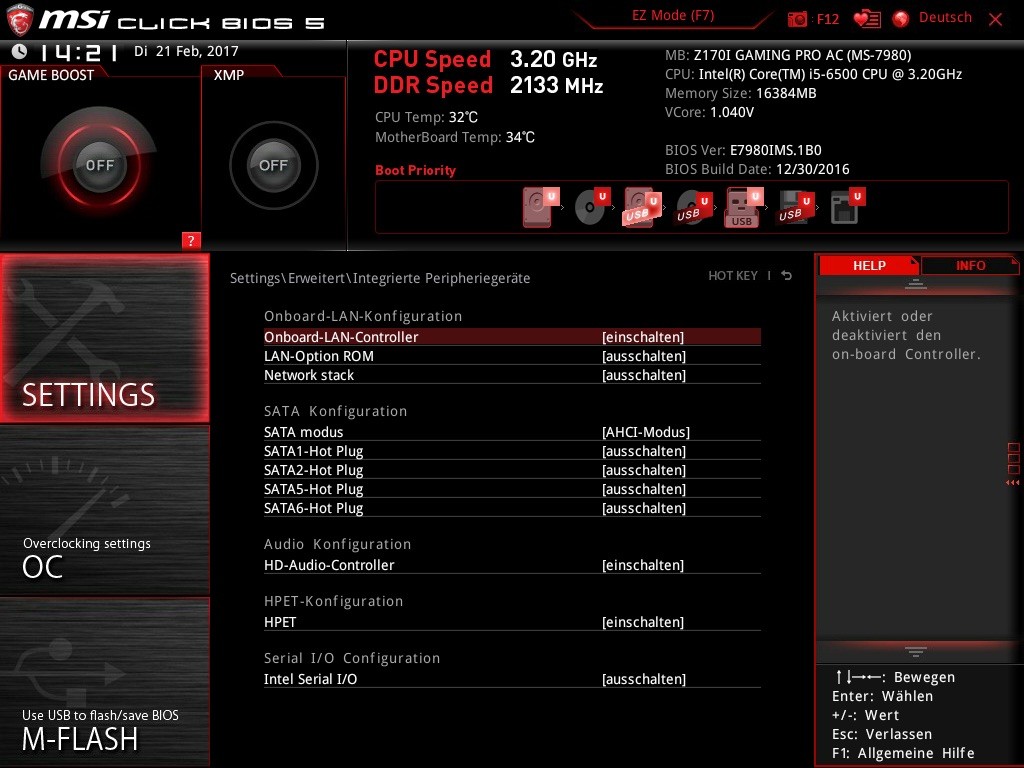This screenshot has height=768, width=1024.
Task: Open the SETTINGS section
Action: (104, 338)
